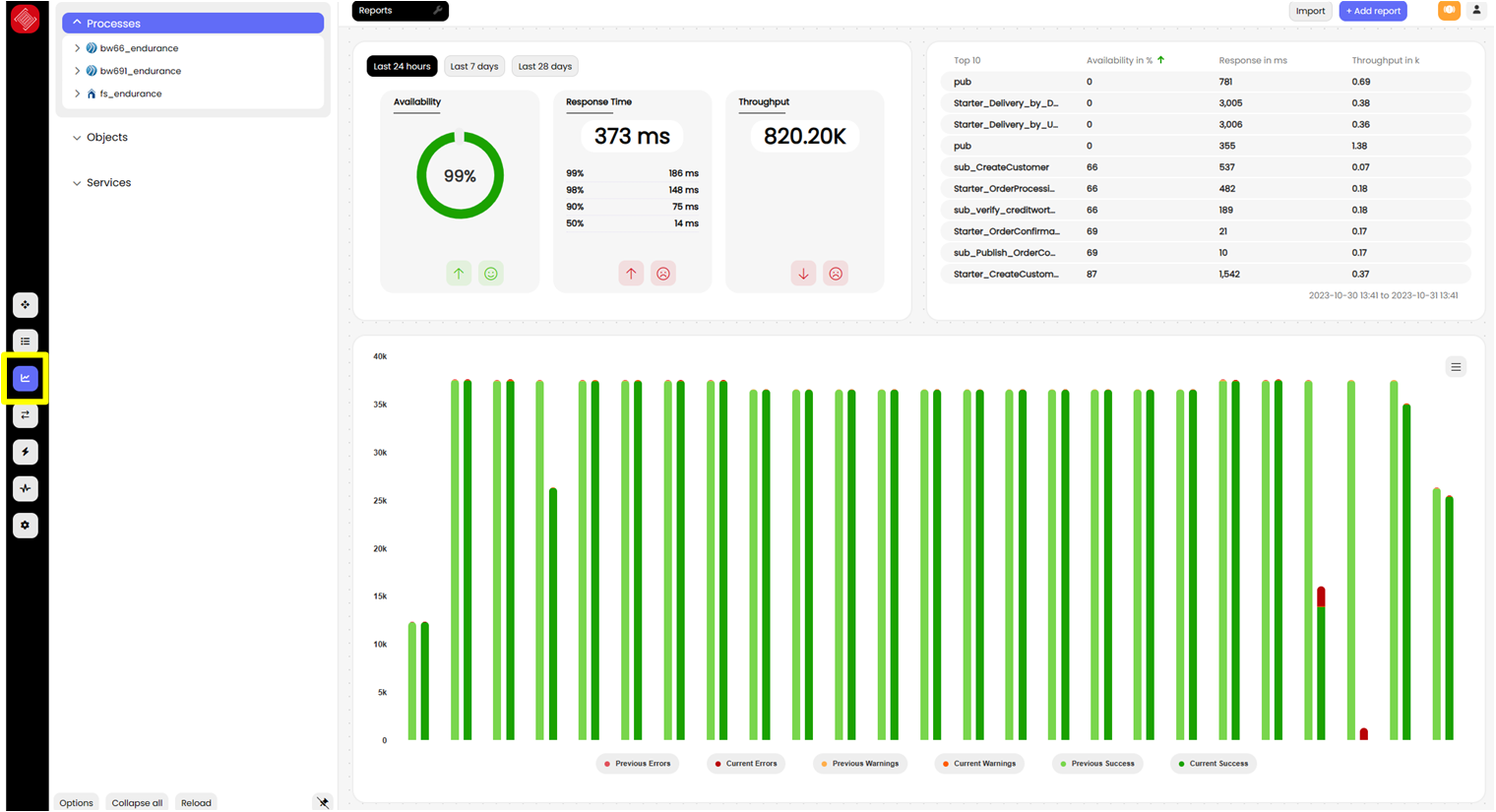Open the swap arrows sidebar icon

tap(26, 415)
